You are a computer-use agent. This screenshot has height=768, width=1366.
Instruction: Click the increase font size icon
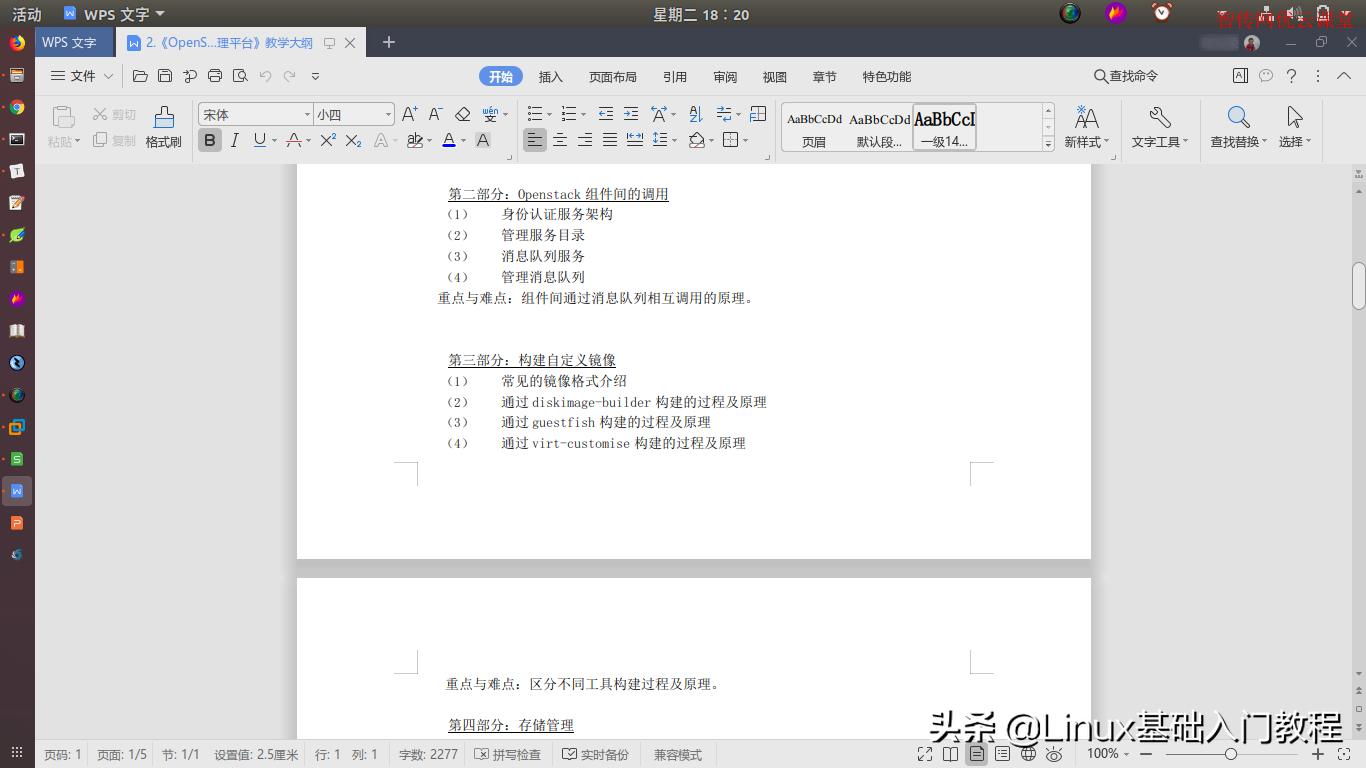pos(408,114)
